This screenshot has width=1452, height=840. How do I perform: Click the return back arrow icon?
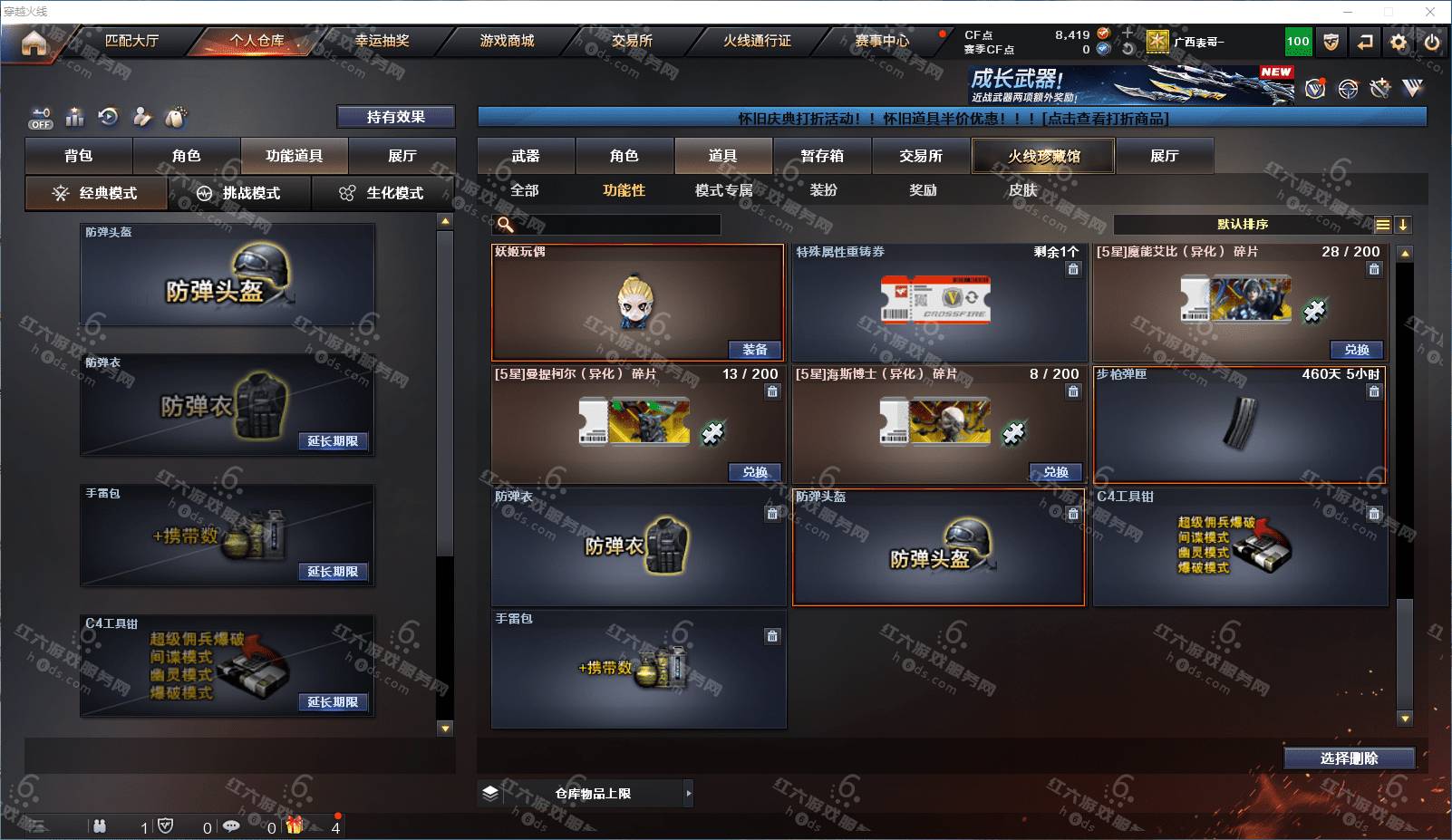pos(1365,42)
